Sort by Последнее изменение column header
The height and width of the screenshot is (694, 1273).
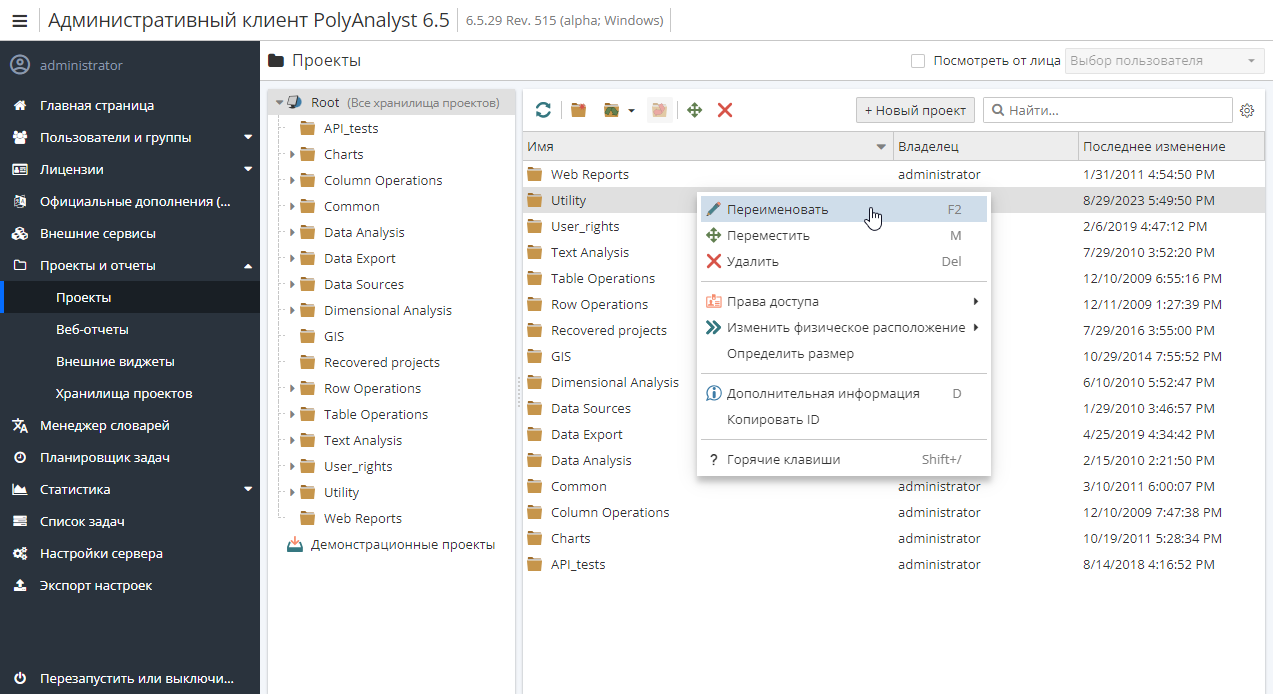click(x=1171, y=147)
